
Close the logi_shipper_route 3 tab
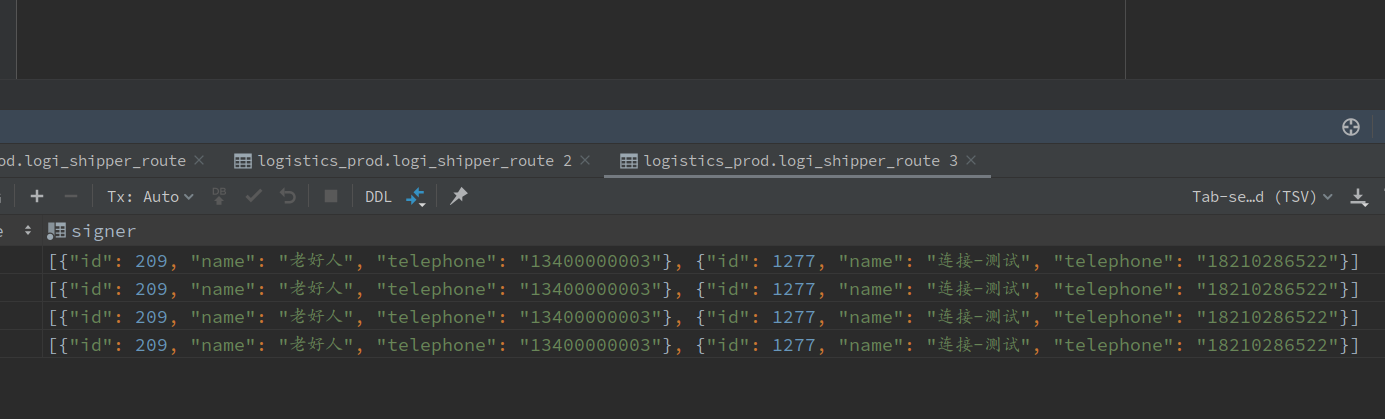click(971, 160)
